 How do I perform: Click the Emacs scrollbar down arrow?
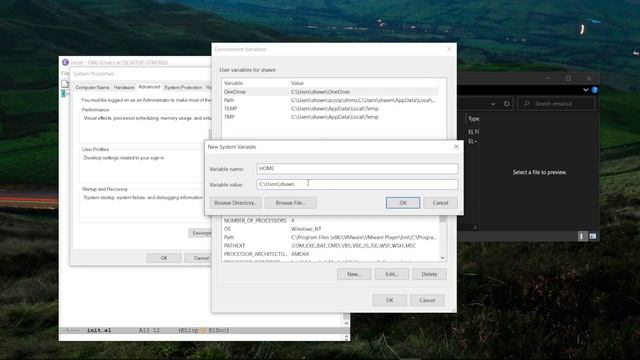[x=347, y=323]
